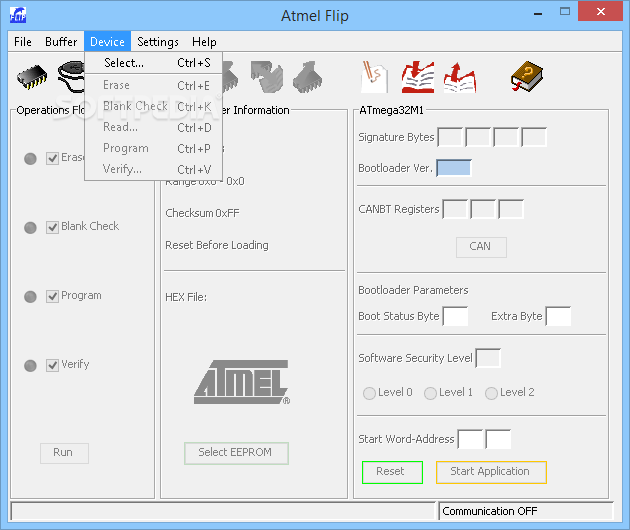
Task: Close the Atmel Flip window
Action: pyautogui.click(x=601, y=11)
